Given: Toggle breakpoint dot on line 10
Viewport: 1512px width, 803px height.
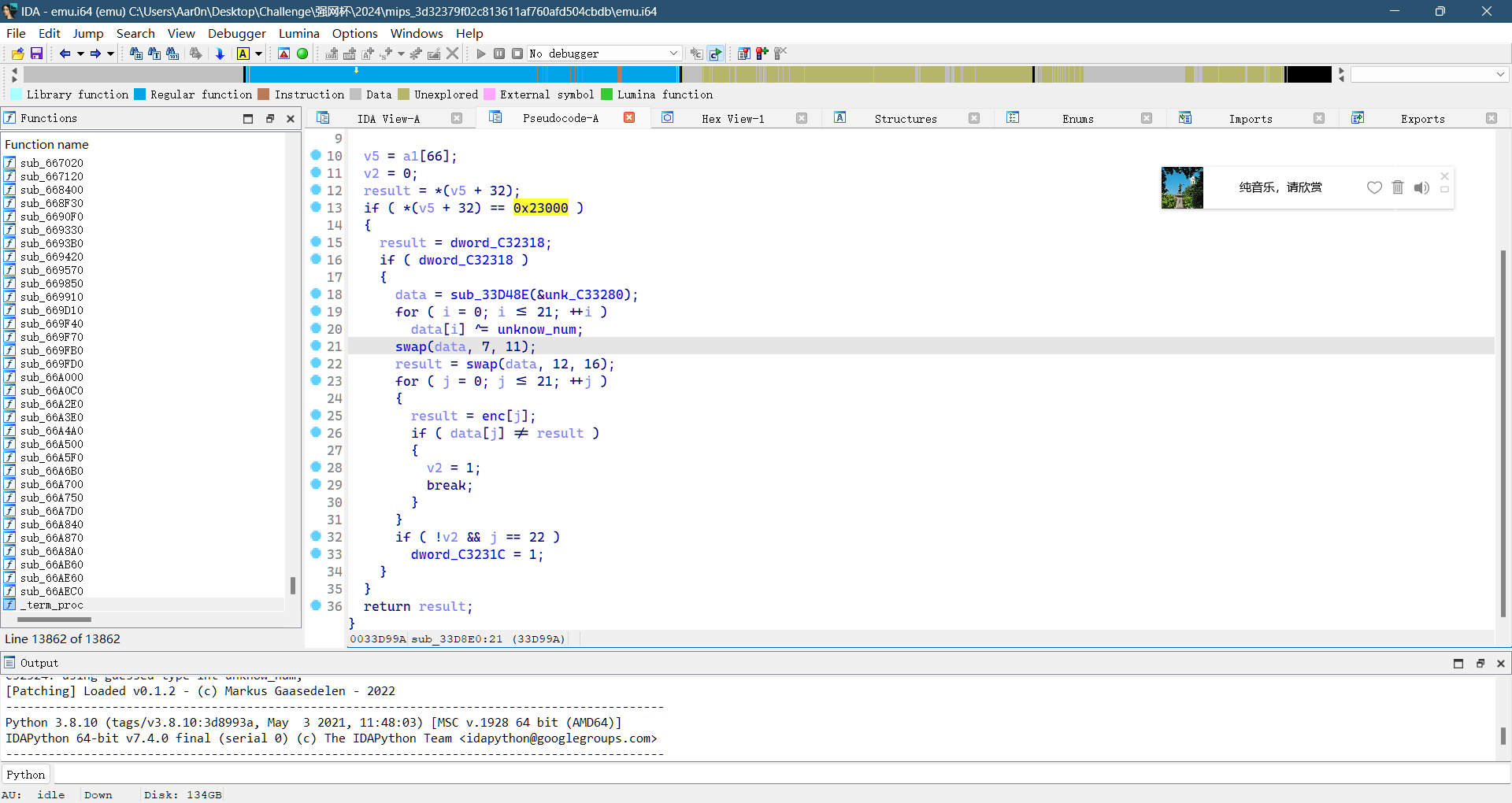Looking at the screenshot, I should [x=316, y=155].
